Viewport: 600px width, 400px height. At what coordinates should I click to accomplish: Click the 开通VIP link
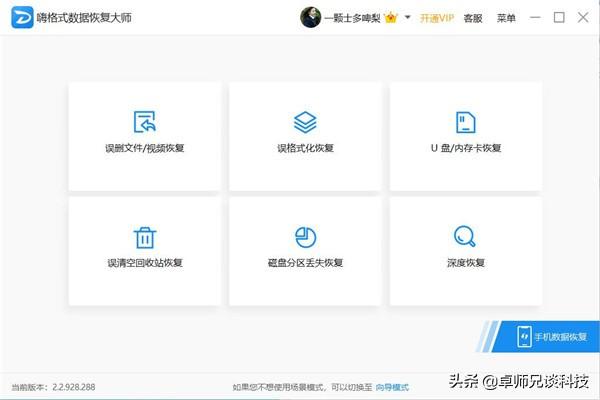click(436, 18)
